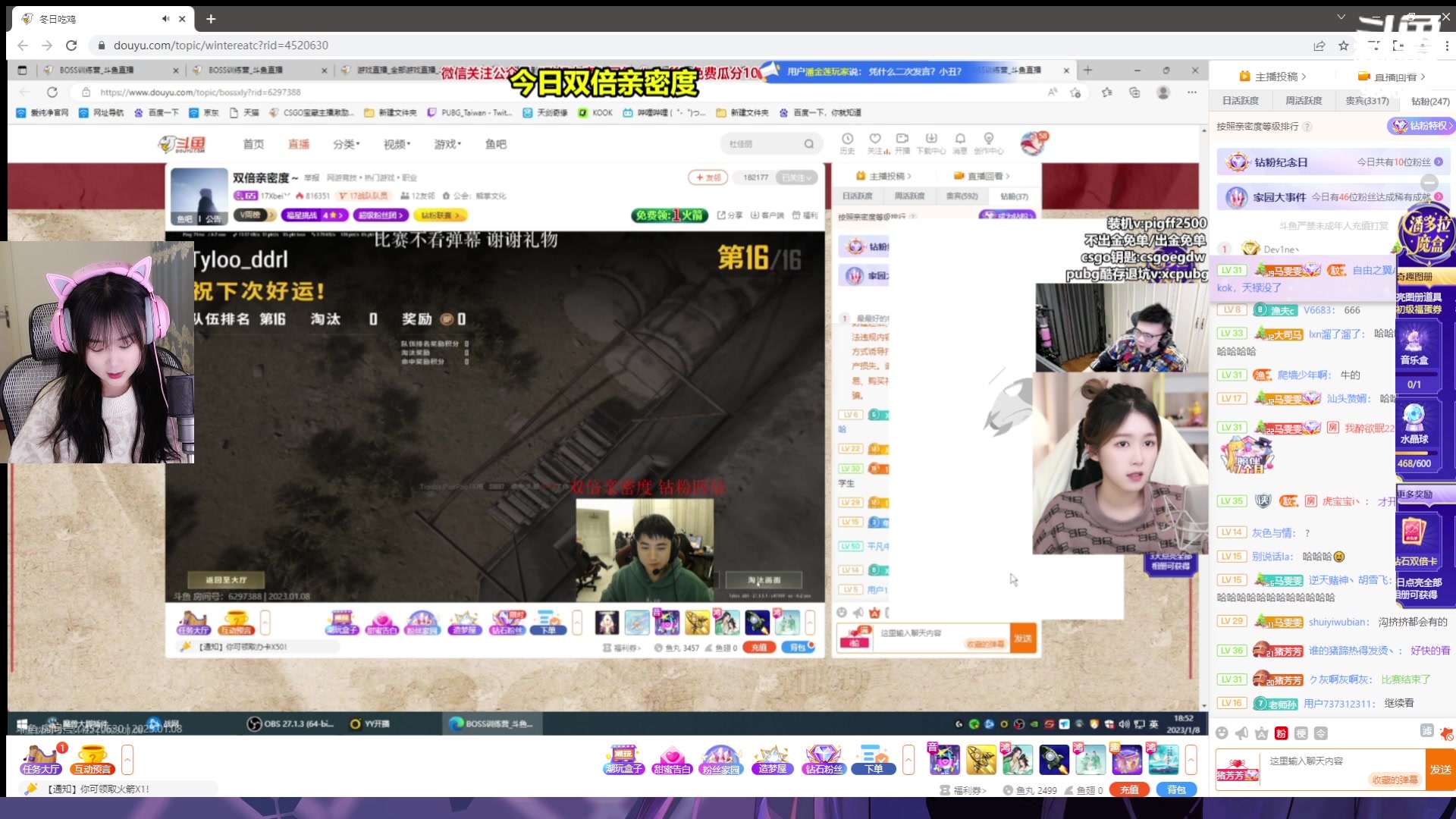Screen dimensions: 1456x819
Task: Send the chat message with 发送
Action: coord(1440,769)
